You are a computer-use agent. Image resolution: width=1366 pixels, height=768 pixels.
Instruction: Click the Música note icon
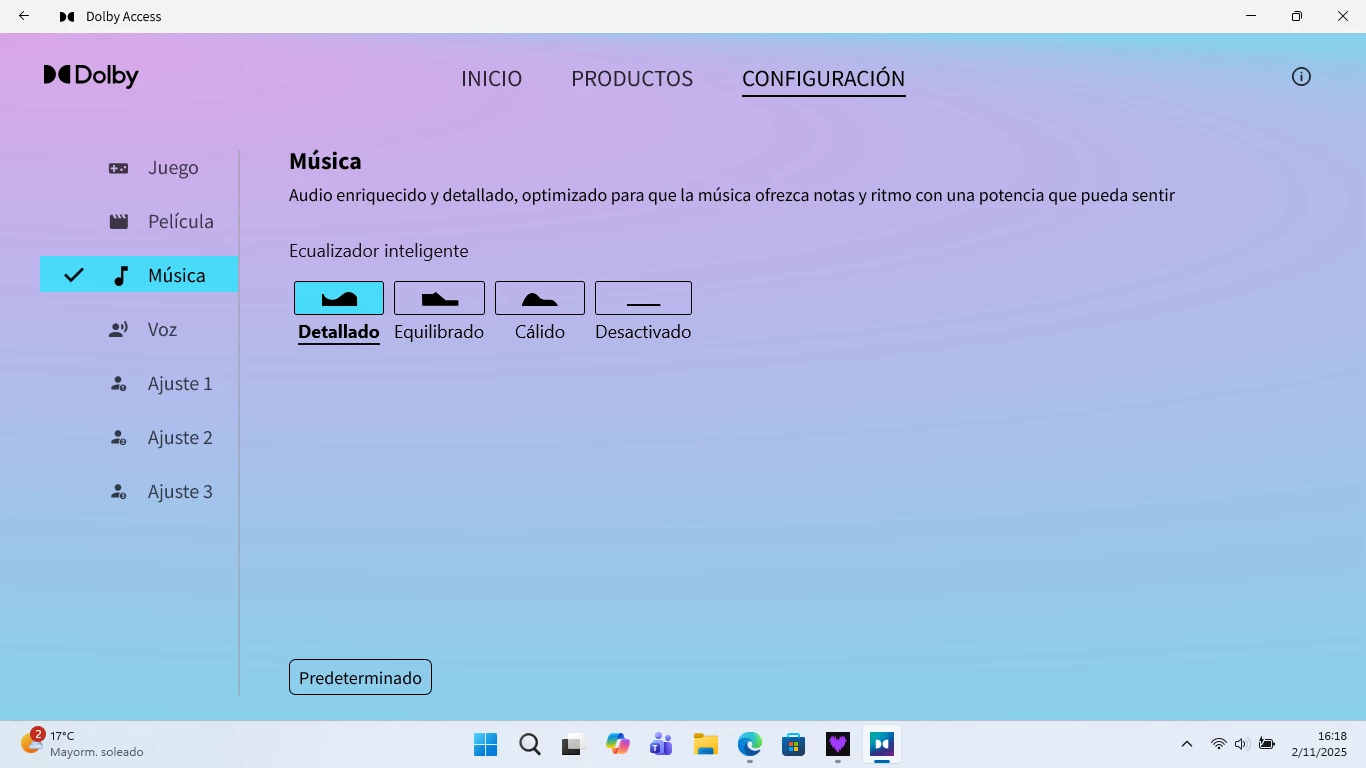[121, 276]
